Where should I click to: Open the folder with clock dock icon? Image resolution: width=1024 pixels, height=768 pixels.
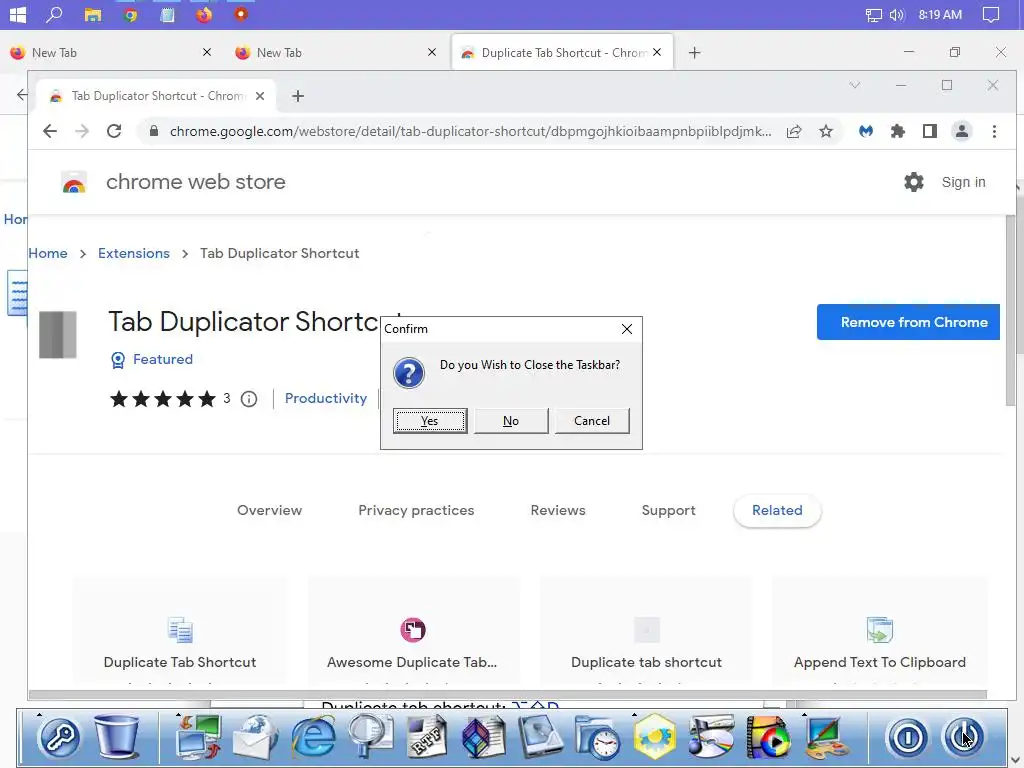(x=597, y=737)
